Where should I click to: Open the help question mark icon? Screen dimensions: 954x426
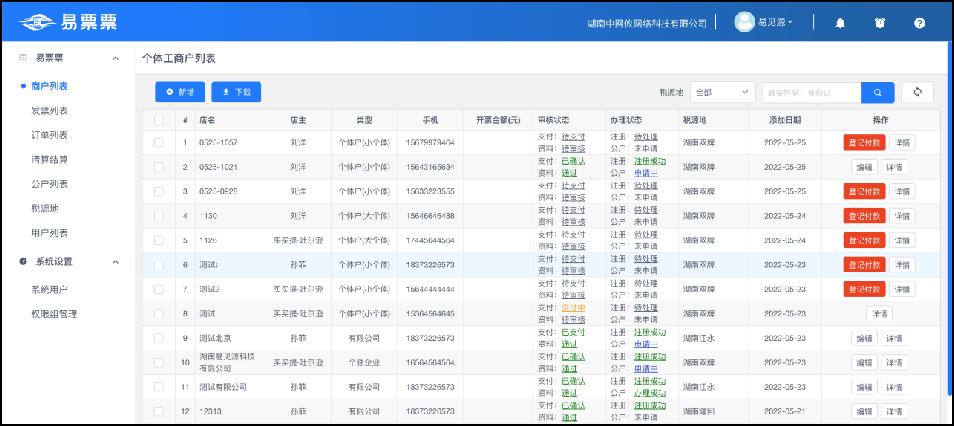pos(919,23)
